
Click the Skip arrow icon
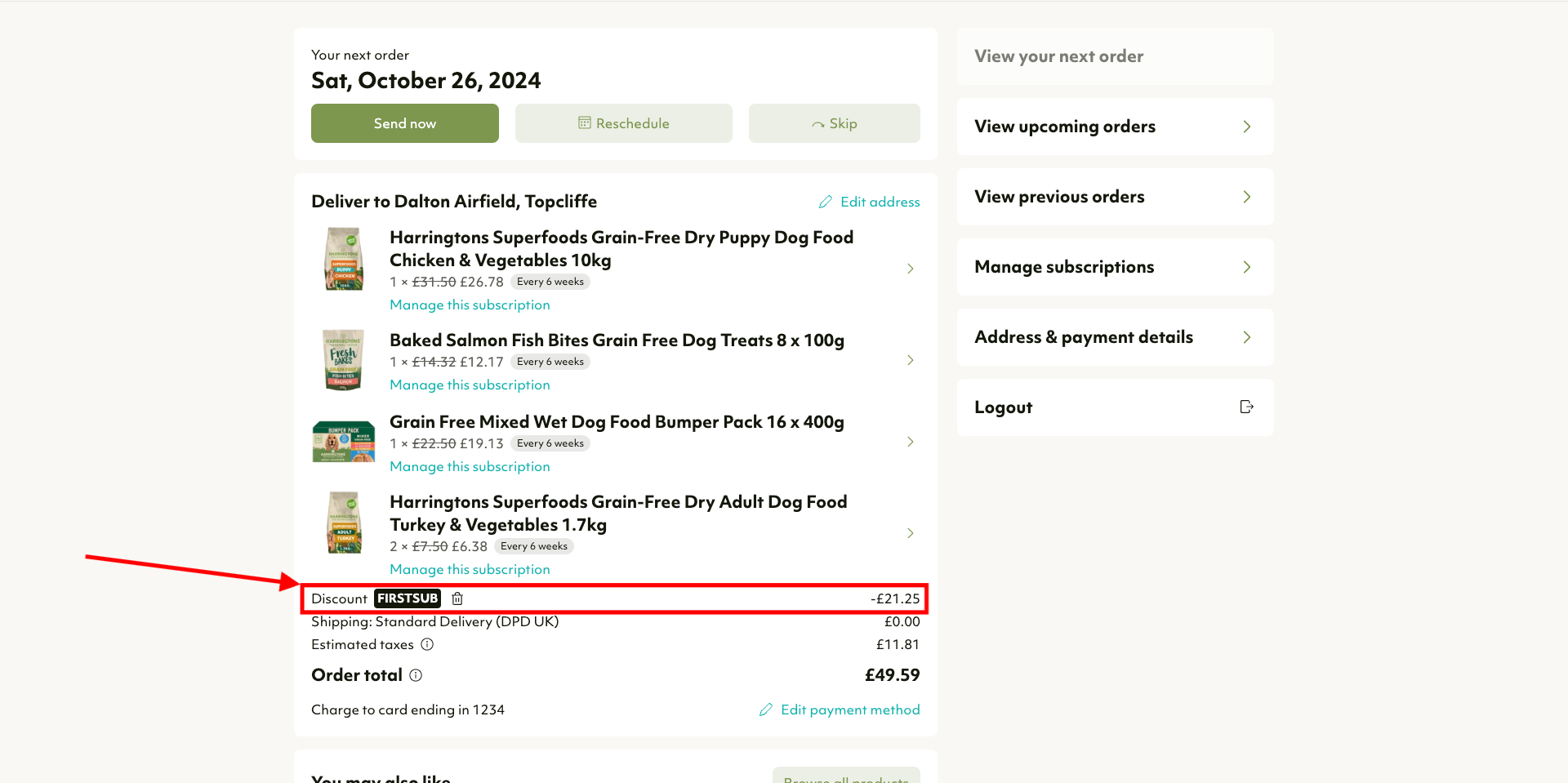[x=818, y=124]
